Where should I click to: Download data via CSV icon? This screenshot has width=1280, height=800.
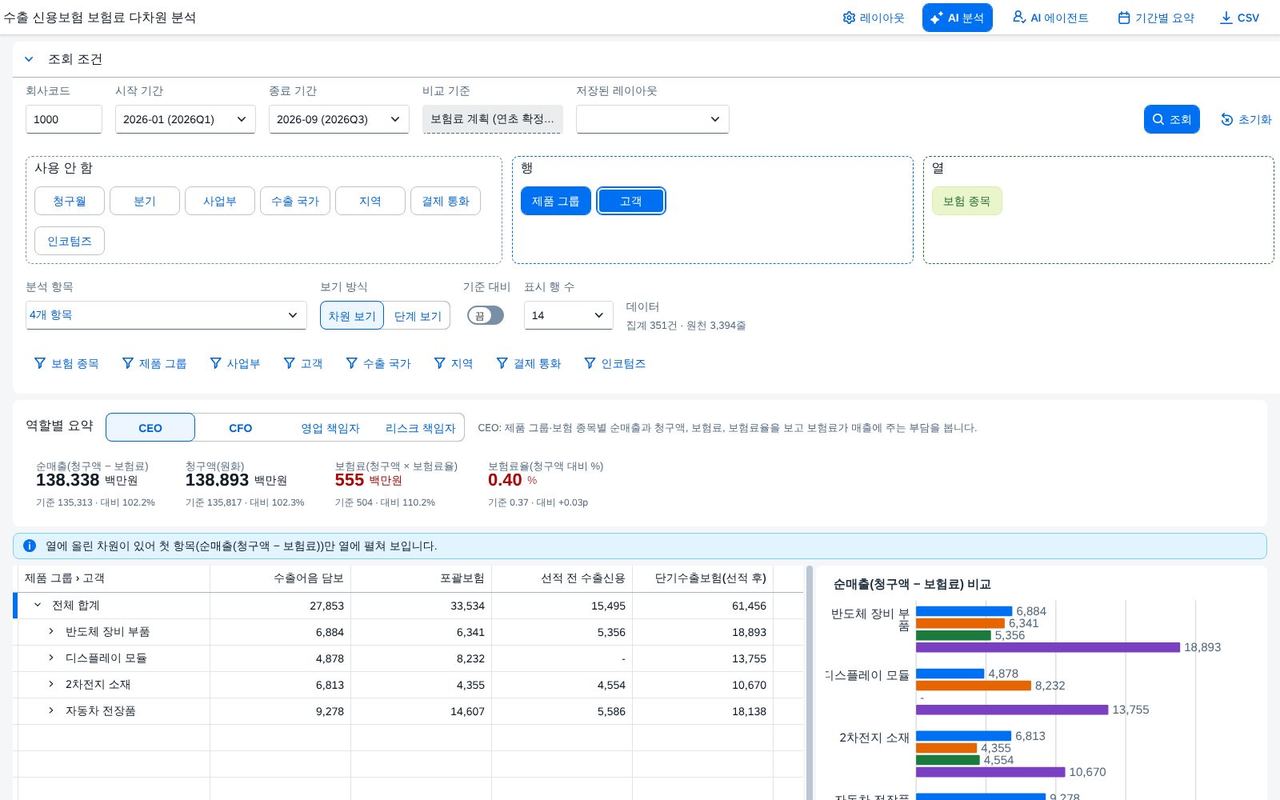pos(1240,18)
